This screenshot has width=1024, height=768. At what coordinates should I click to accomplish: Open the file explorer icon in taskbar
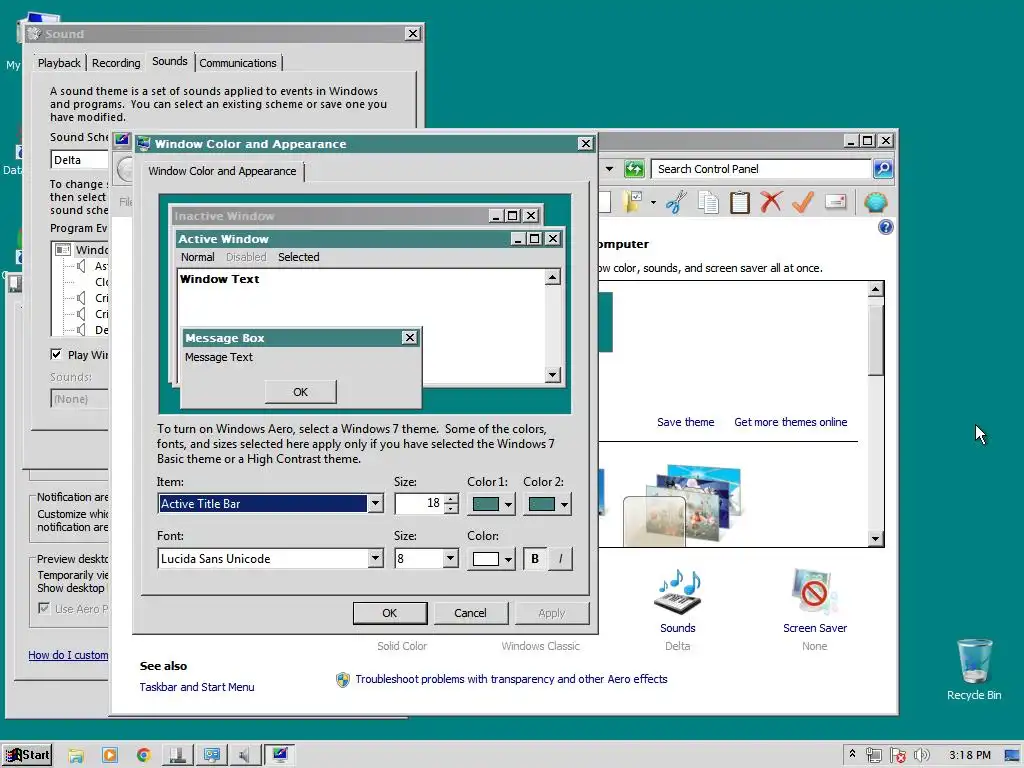point(76,755)
